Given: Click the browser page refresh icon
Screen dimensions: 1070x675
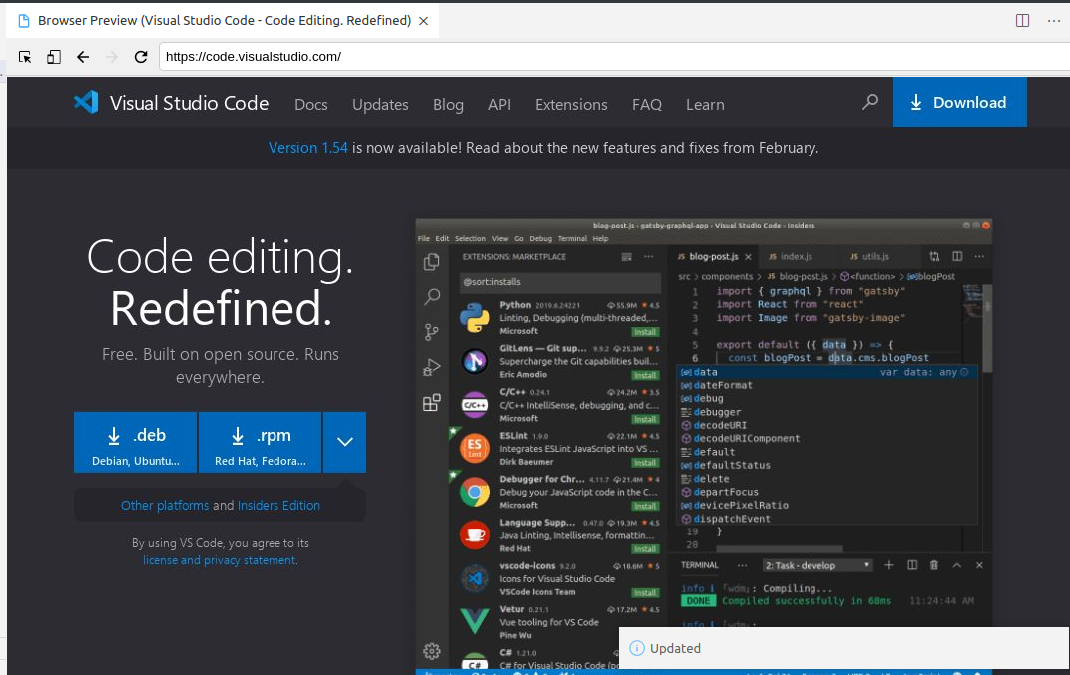Looking at the screenshot, I should pos(141,57).
